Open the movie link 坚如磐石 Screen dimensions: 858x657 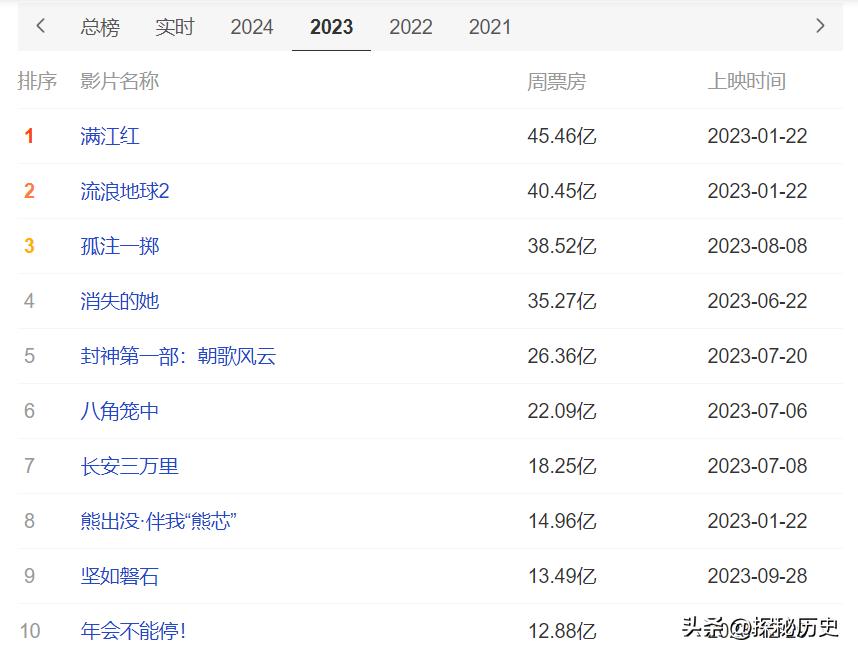[x=120, y=576]
